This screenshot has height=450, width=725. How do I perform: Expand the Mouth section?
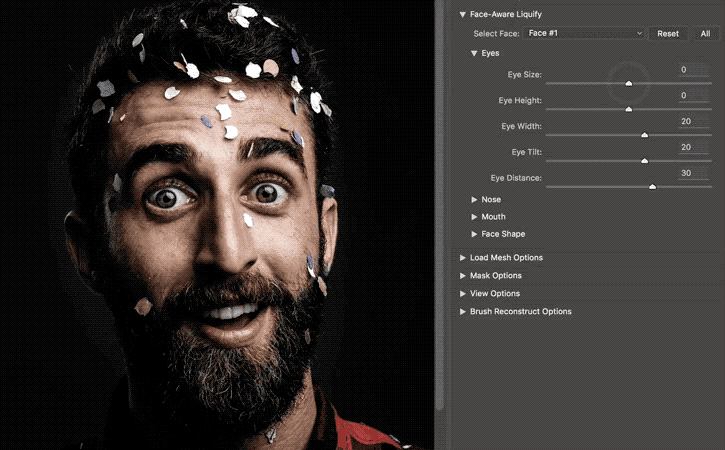coord(475,216)
